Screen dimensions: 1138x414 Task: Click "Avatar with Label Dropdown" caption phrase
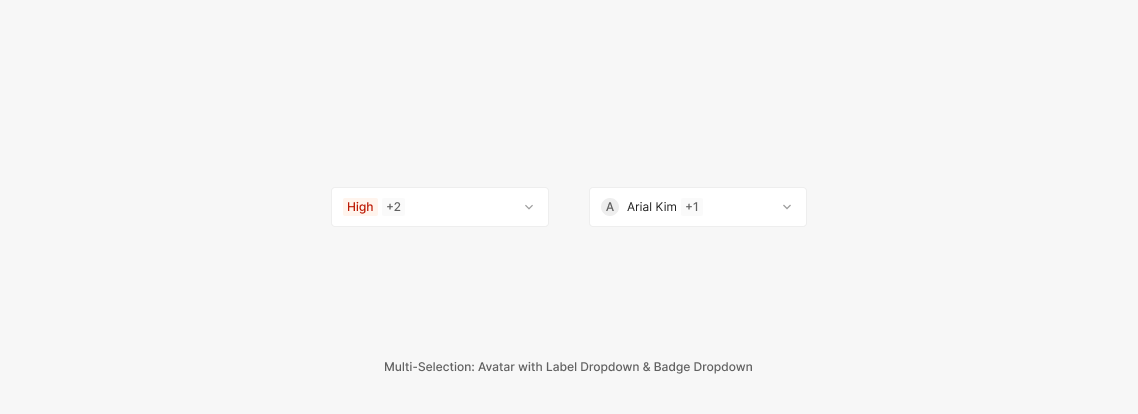558,367
